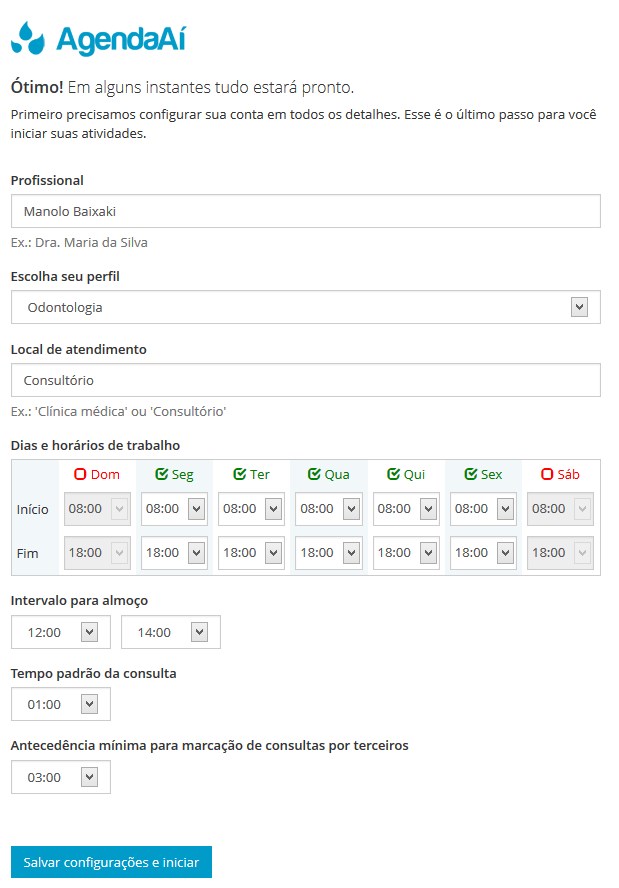The width and height of the screenshot is (619, 888).
Task: Open Antecedência mínima 03:00 dropdown
Action: [x=61, y=777]
